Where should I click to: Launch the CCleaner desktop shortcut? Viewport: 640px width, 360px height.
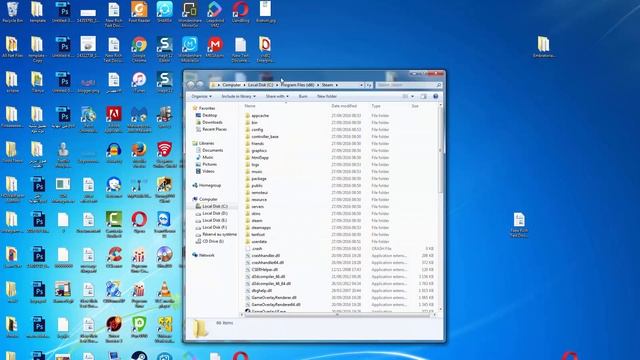click(x=114, y=257)
